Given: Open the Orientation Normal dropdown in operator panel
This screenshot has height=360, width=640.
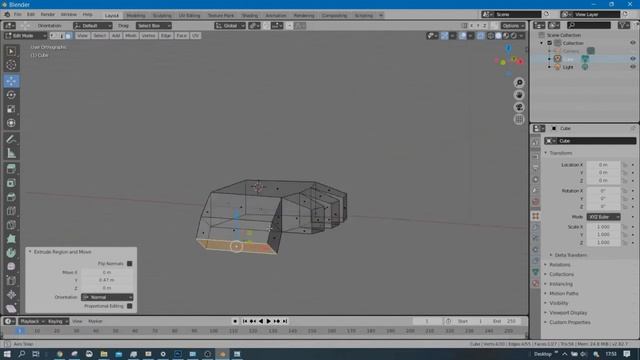Looking at the screenshot, I should tap(107, 297).
